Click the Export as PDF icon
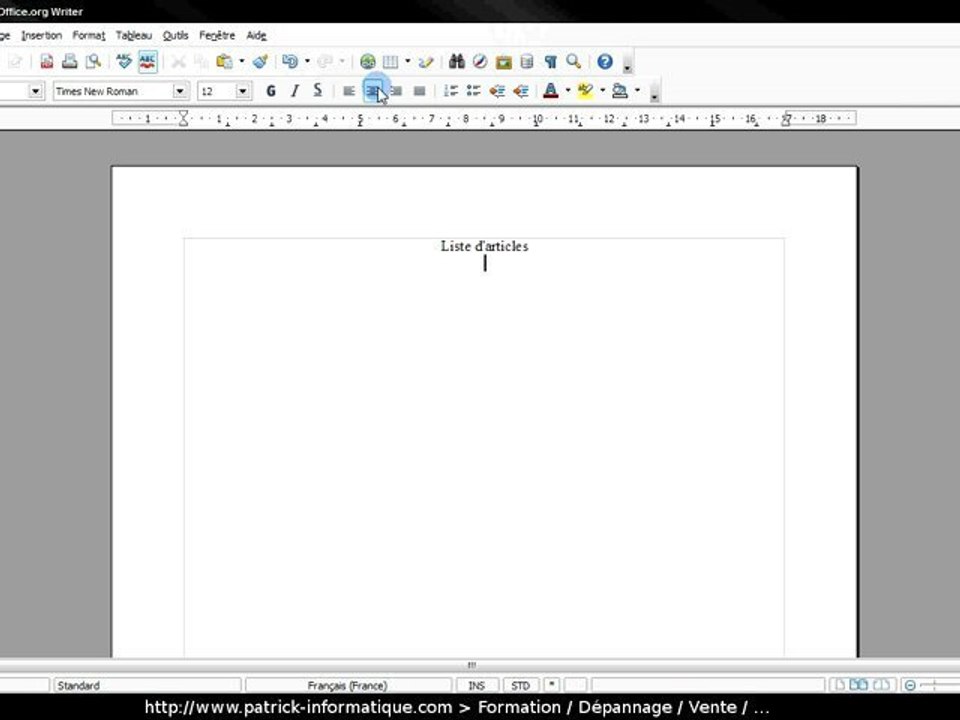 [47, 61]
